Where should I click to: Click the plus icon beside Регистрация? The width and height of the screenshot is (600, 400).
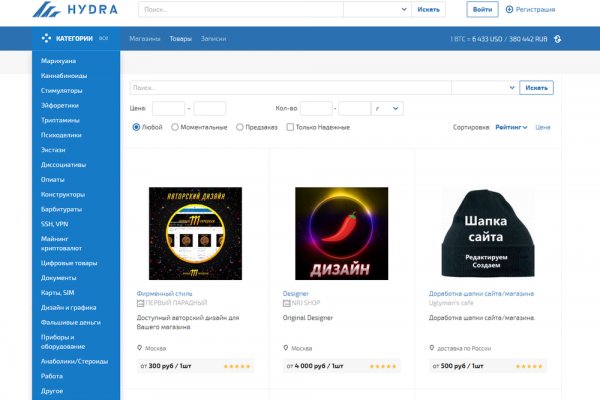pyautogui.click(x=510, y=9)
